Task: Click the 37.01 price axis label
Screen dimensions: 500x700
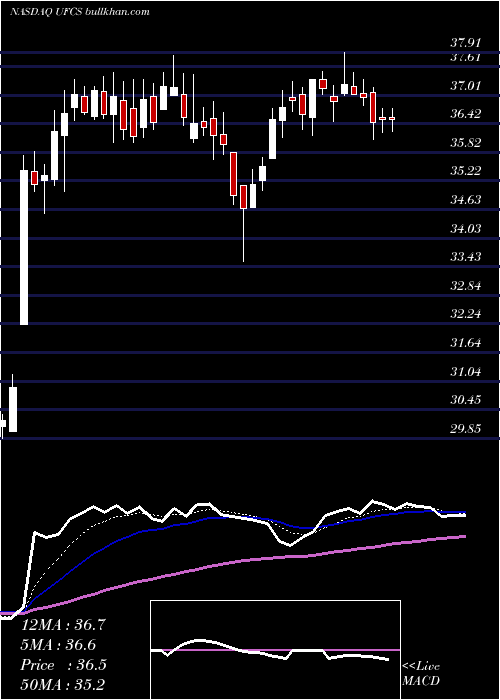Action: 465,85
